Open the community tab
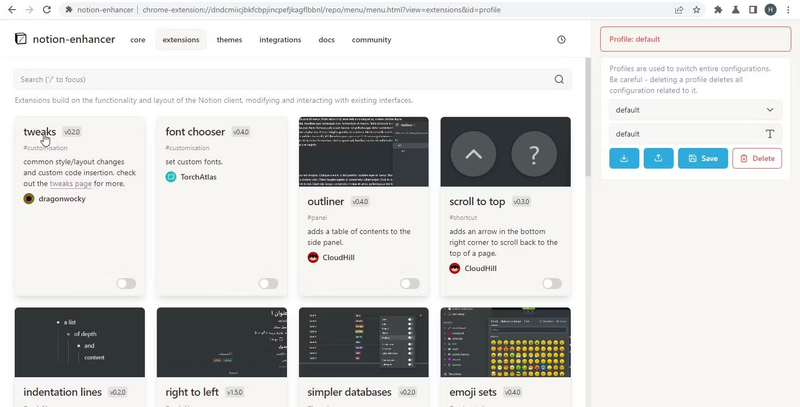This screenshot has height=407, width=800. pyautogui.click(x=371, y=40)
